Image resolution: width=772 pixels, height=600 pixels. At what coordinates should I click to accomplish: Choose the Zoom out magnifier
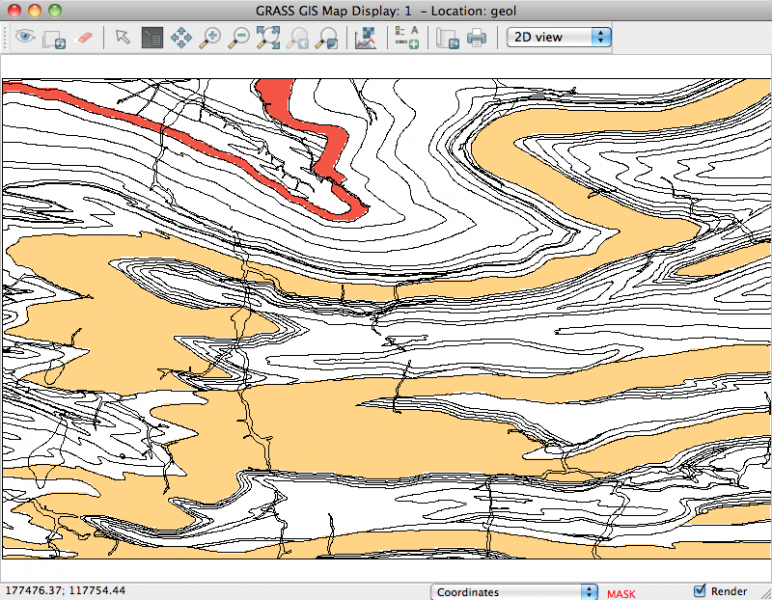(239, 38)
